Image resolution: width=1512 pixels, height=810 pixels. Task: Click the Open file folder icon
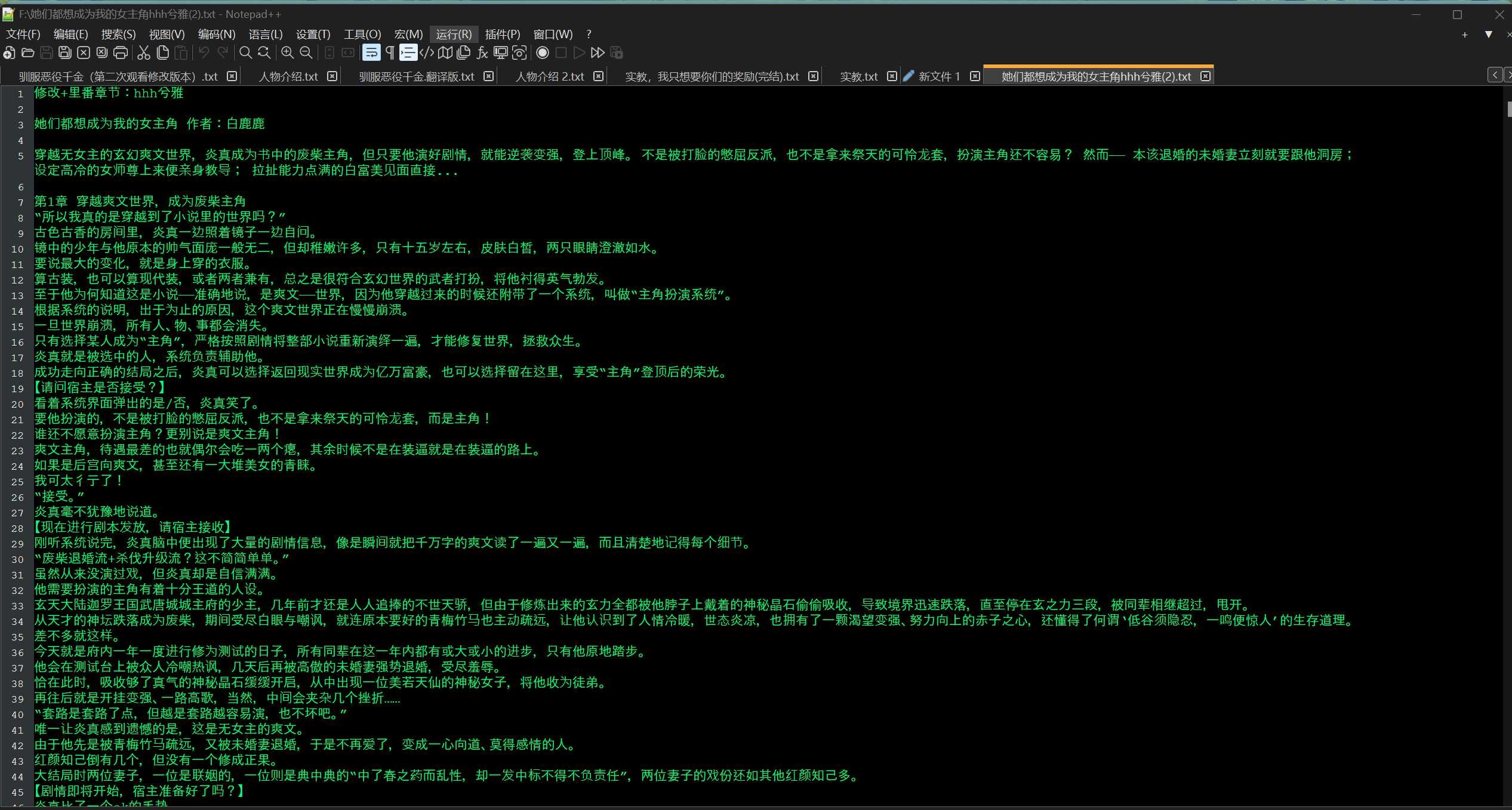[x=27, y=53]
